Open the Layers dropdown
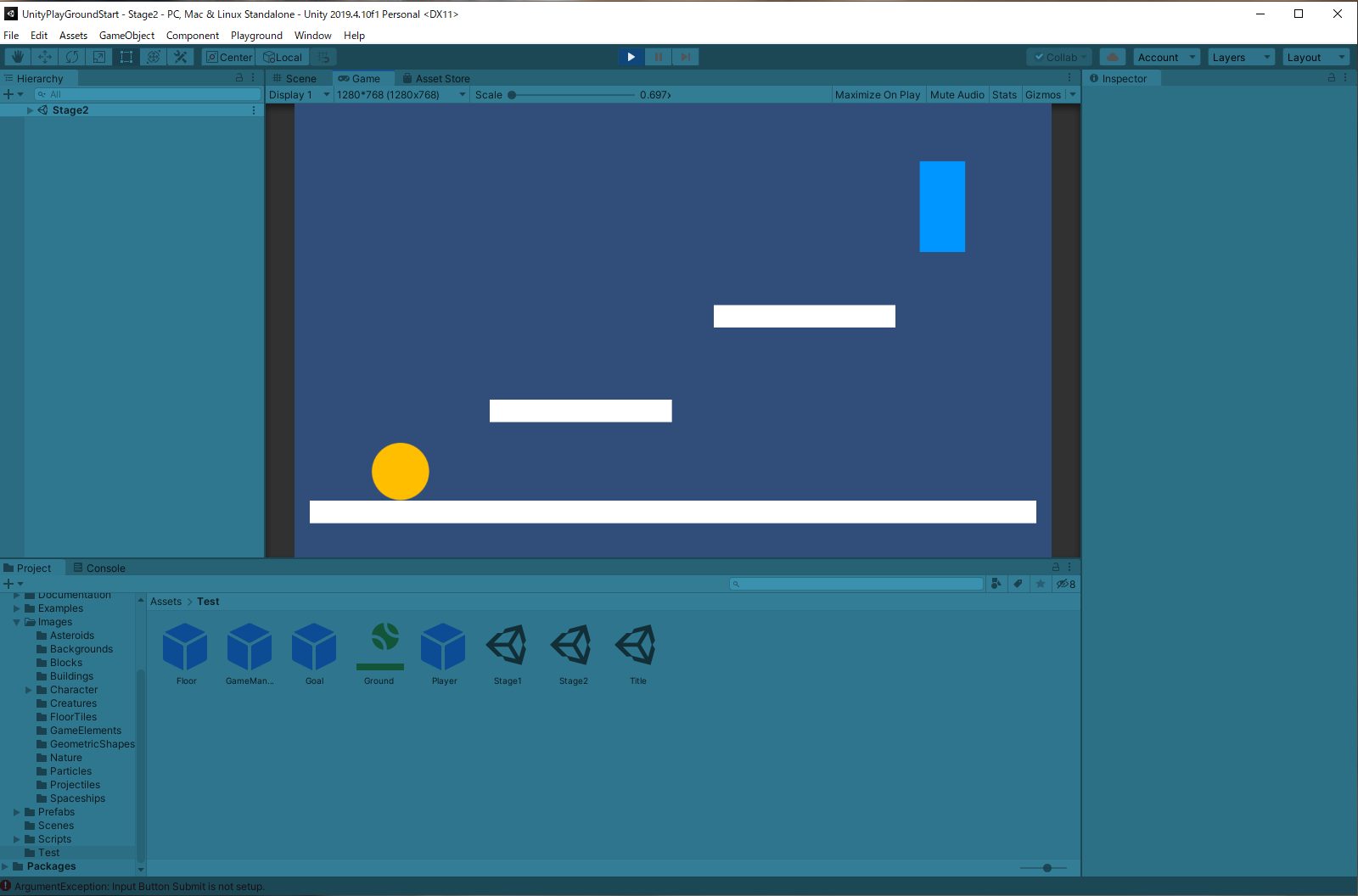This screenshot has height=896, width=1358. [x=1242, y=57]
